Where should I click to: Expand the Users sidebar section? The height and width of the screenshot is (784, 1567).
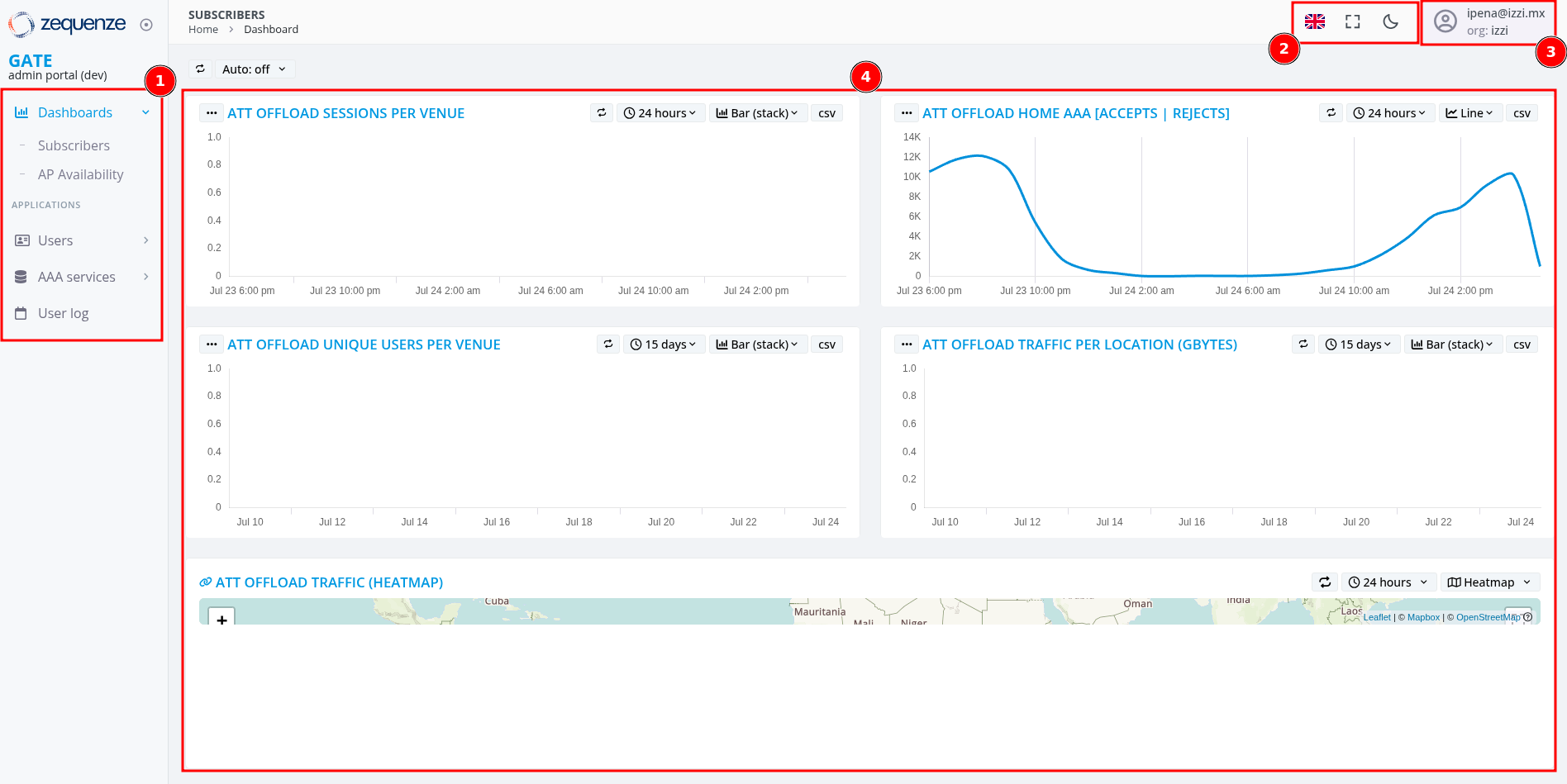click(145, 240)
